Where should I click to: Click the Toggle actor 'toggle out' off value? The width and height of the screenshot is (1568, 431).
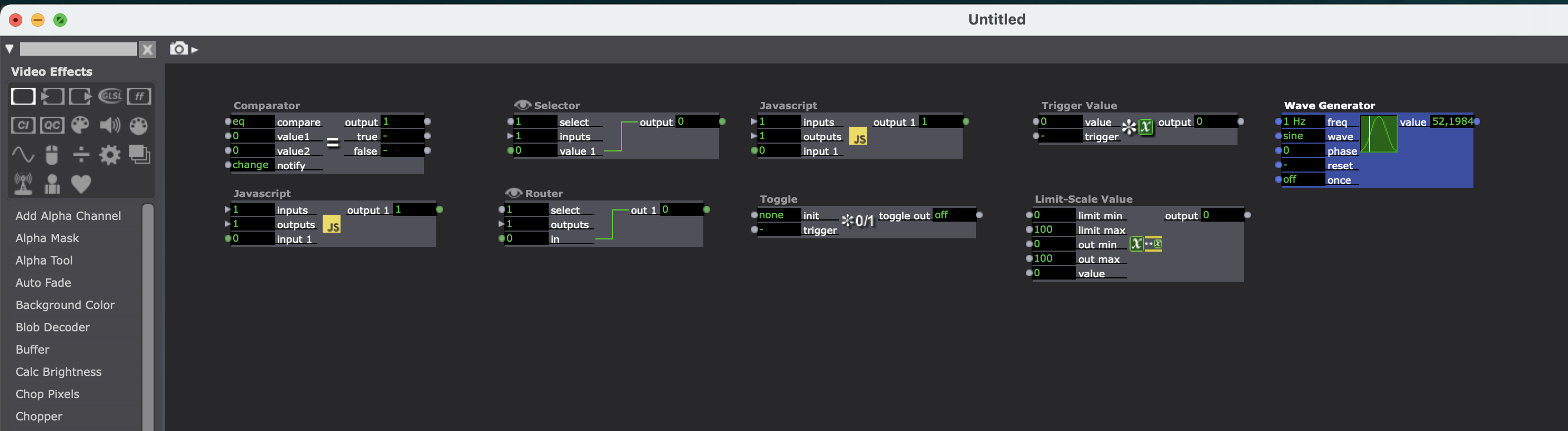(x=954, y=215)
